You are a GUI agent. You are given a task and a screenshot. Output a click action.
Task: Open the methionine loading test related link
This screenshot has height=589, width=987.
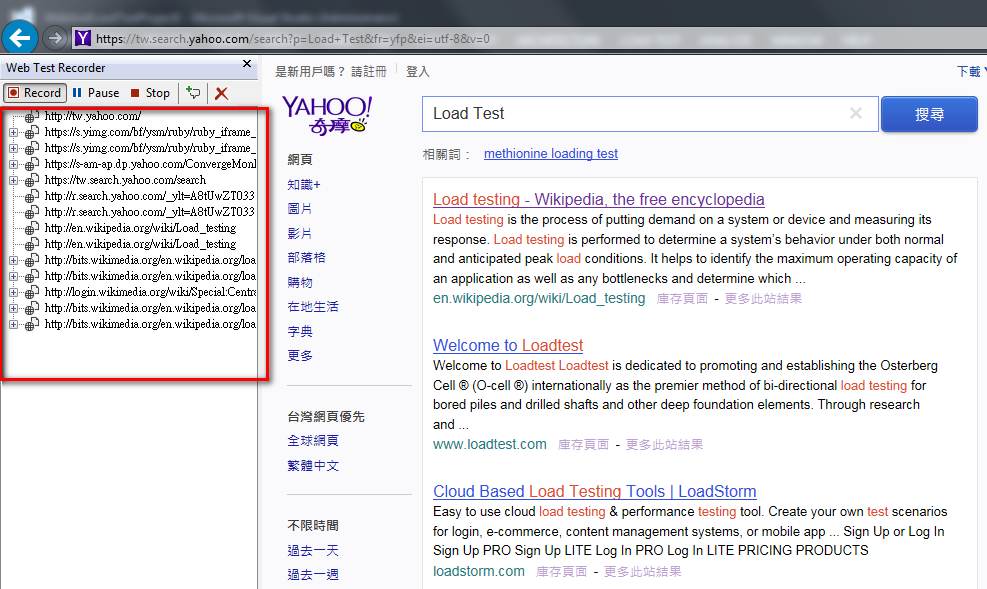(551, 154)
